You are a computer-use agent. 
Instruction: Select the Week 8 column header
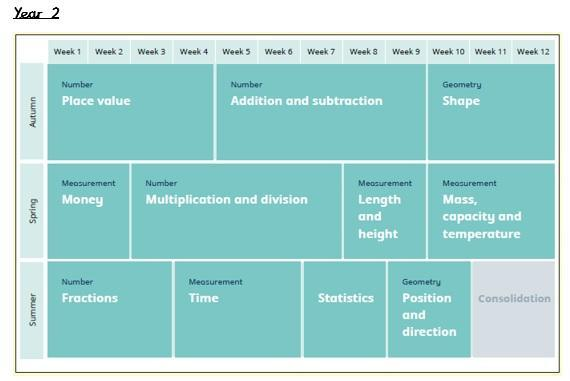364,52
